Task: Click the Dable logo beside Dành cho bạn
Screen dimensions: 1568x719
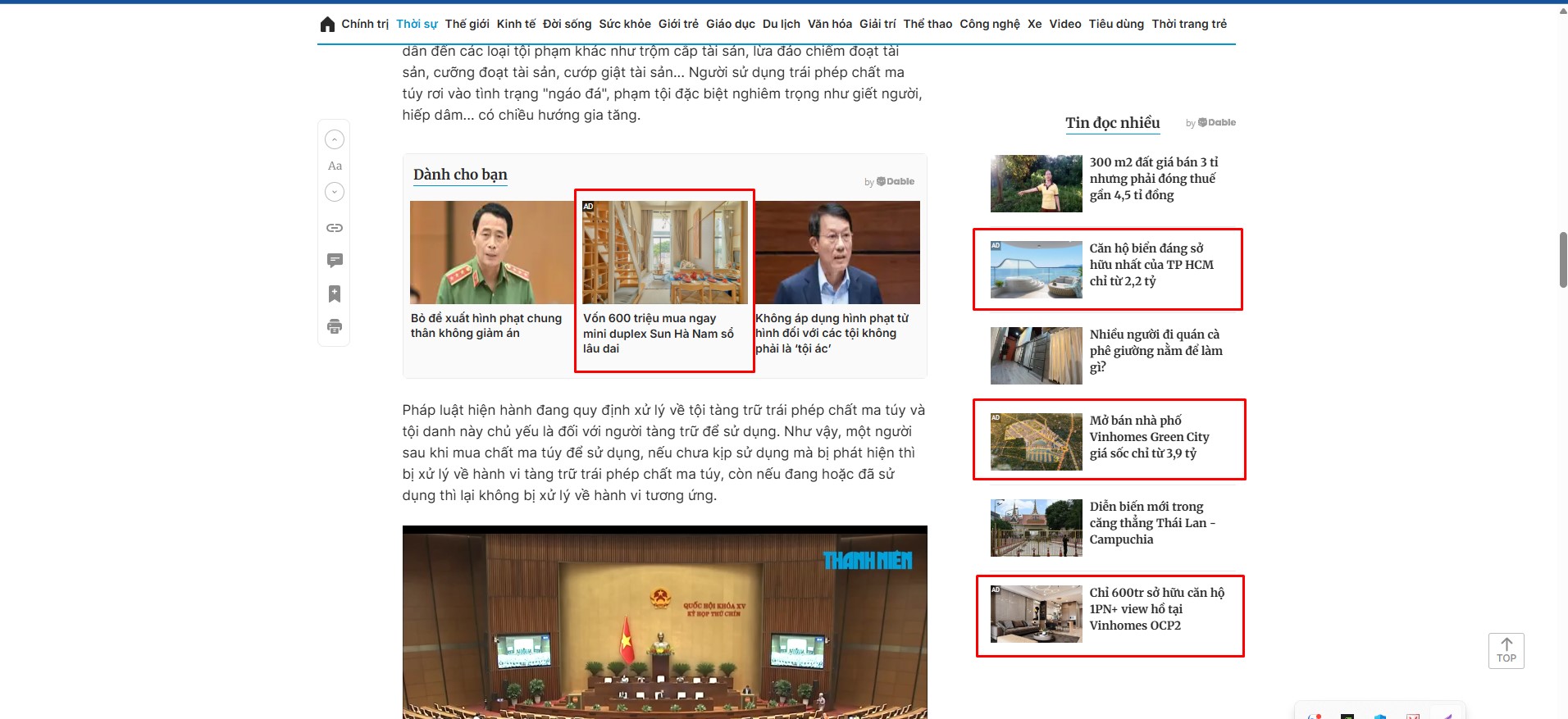Action: [x=896, y=181]
